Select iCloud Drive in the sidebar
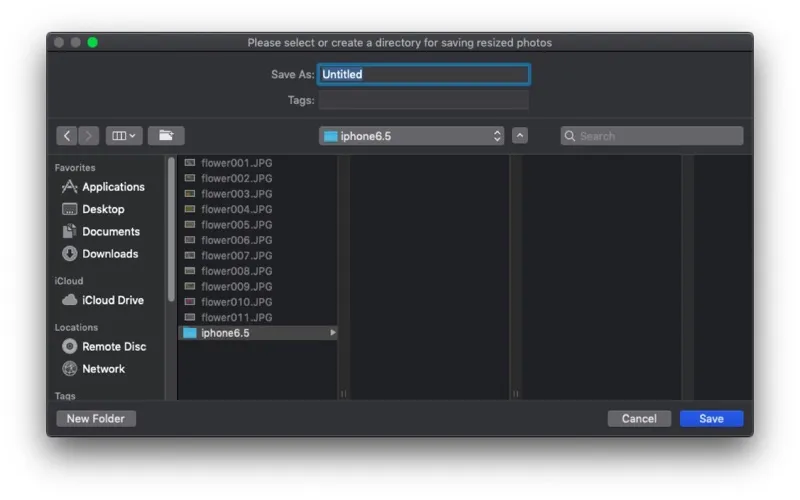This screenshot has width=800, height=500. click(112, 300)
